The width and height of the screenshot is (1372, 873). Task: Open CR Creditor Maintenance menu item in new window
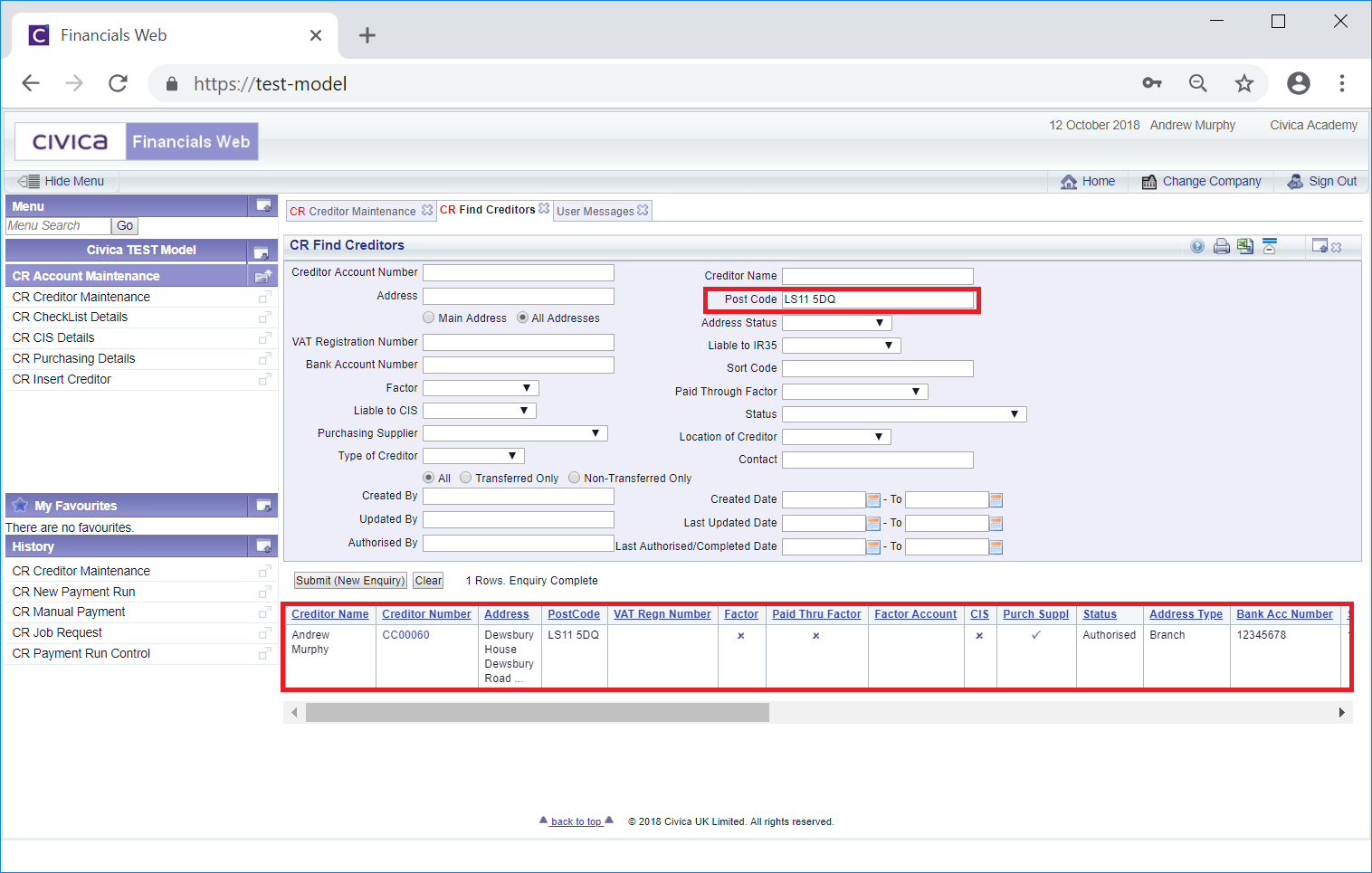(264, 298)
